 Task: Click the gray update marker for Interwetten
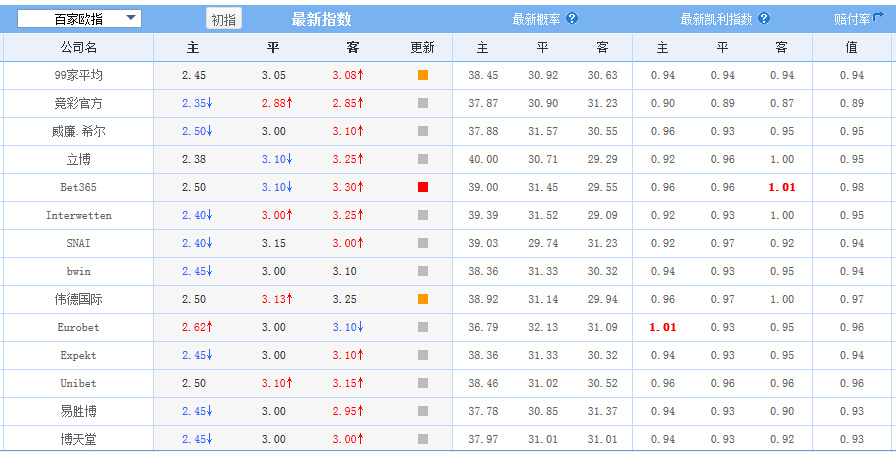coord(423,215)
